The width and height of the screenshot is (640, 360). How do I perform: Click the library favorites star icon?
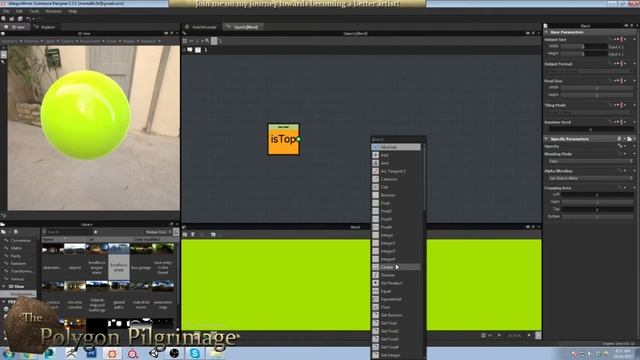point(96,232)
